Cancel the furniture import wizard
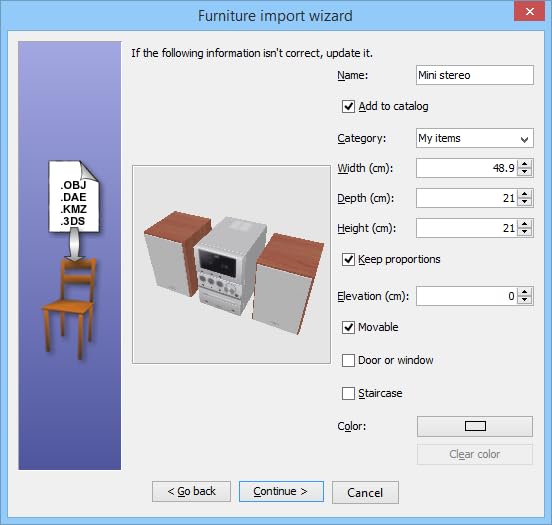The width and height of the screenshot is (552, 525). tap(365, 492)
